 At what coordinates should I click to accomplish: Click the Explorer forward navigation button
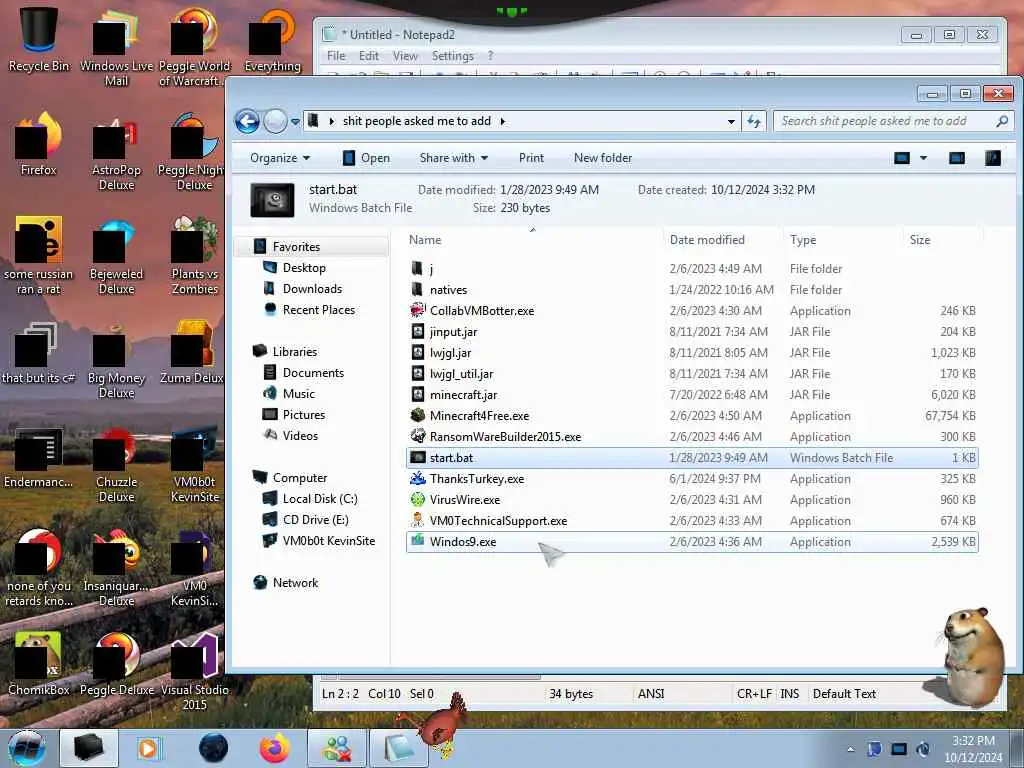pyautogui.click(x=275, y=121)
